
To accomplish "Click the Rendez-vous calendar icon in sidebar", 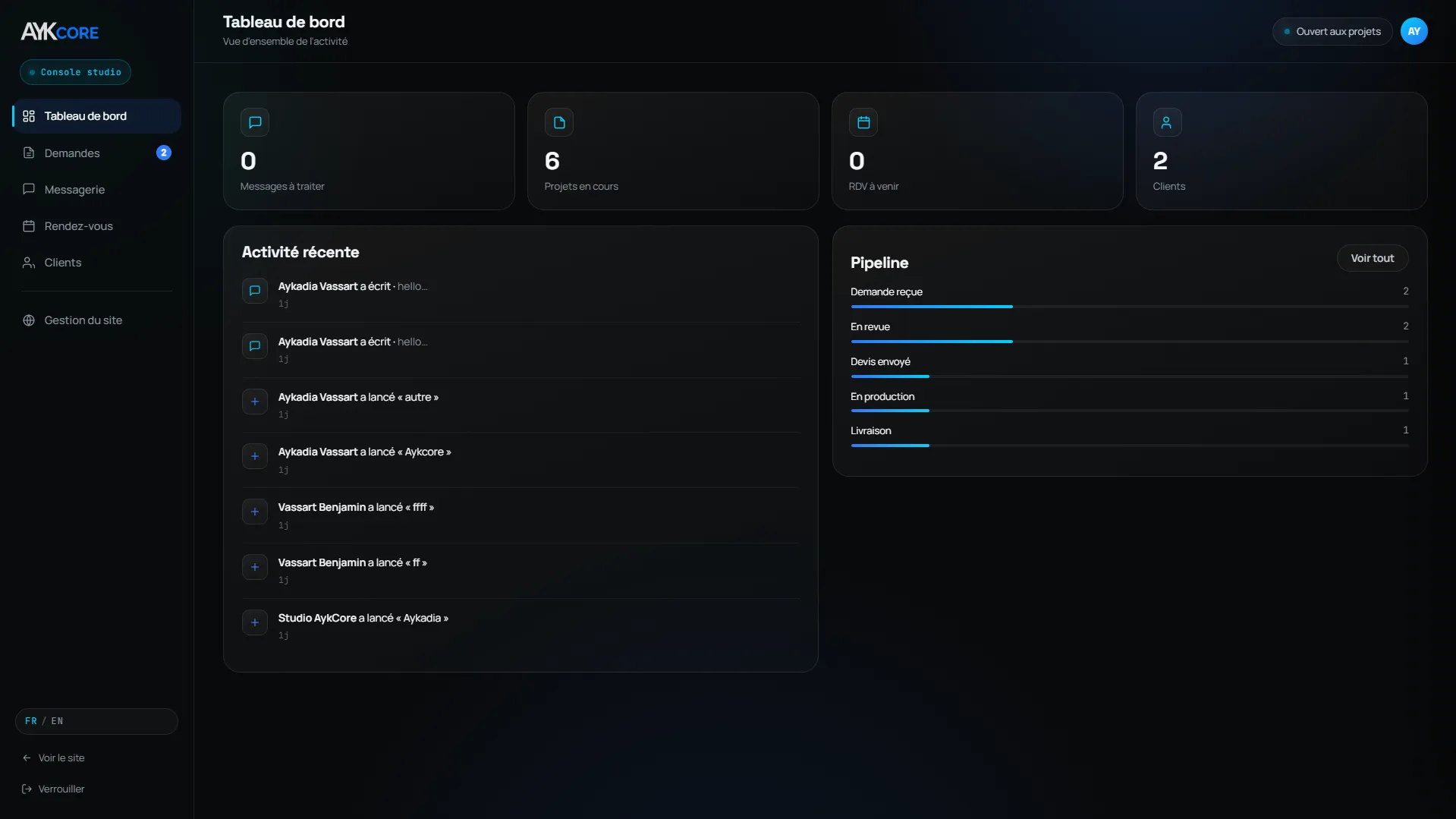I will [29, 226].
